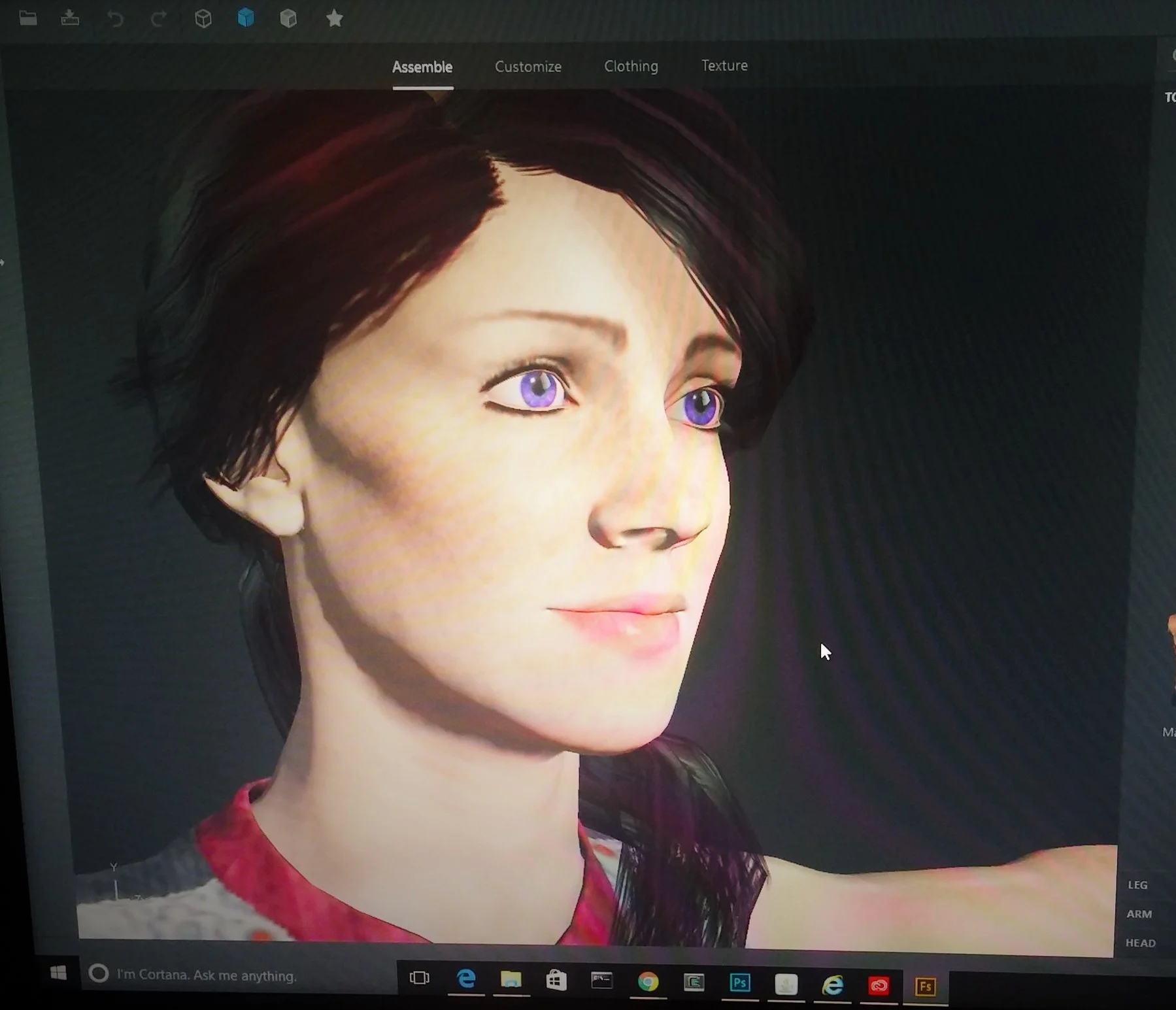Viewport: 1176px width, 1010px height.
Task: Click the Cortana search box
Action: [238, 975]
